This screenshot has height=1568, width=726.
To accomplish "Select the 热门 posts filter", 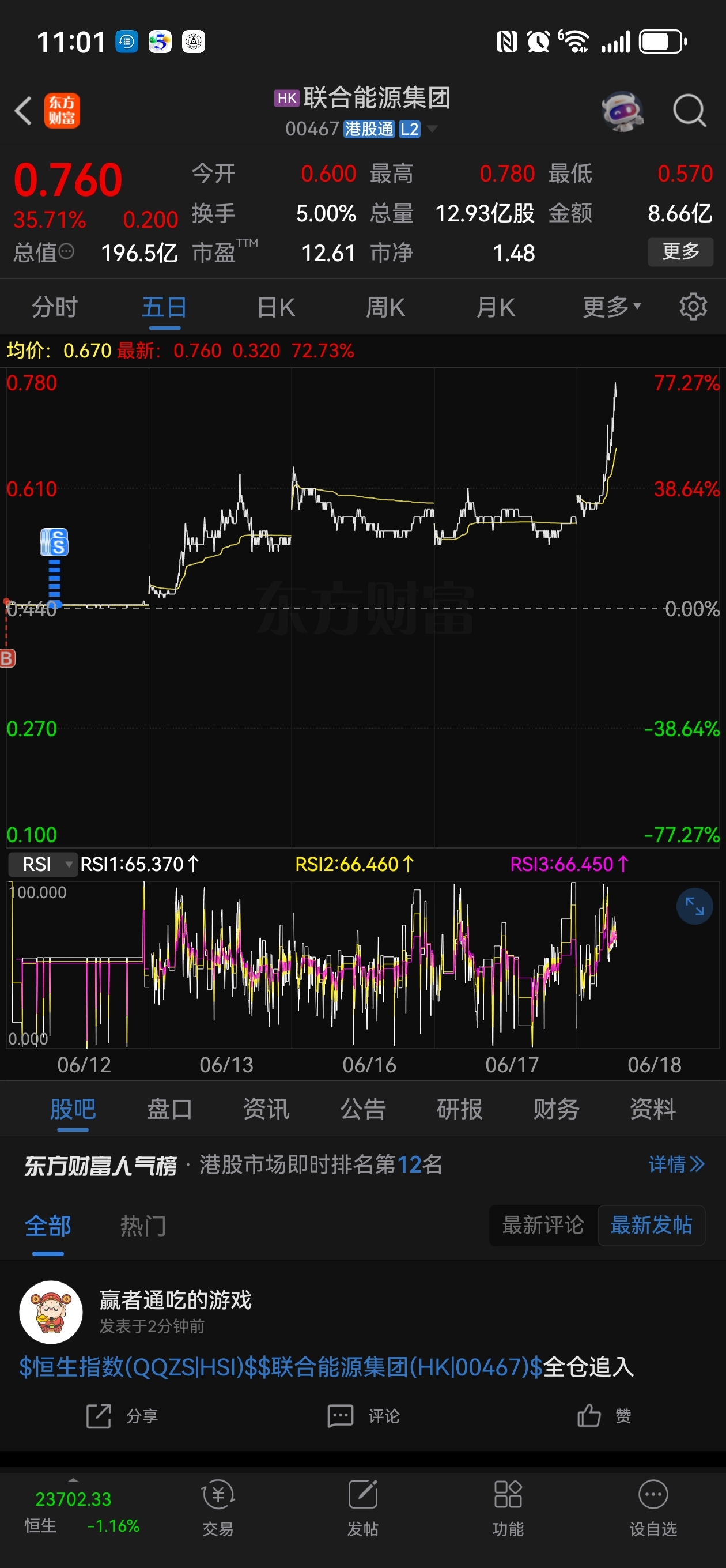I will pos(143,1226).
